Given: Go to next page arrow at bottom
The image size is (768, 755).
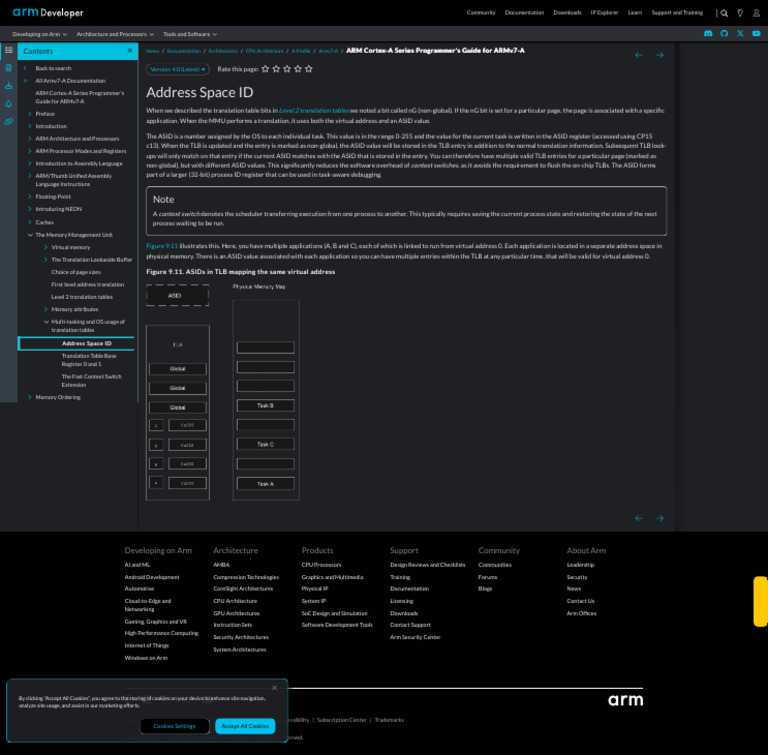Looking at the screenshot, I should pos(660,518).
